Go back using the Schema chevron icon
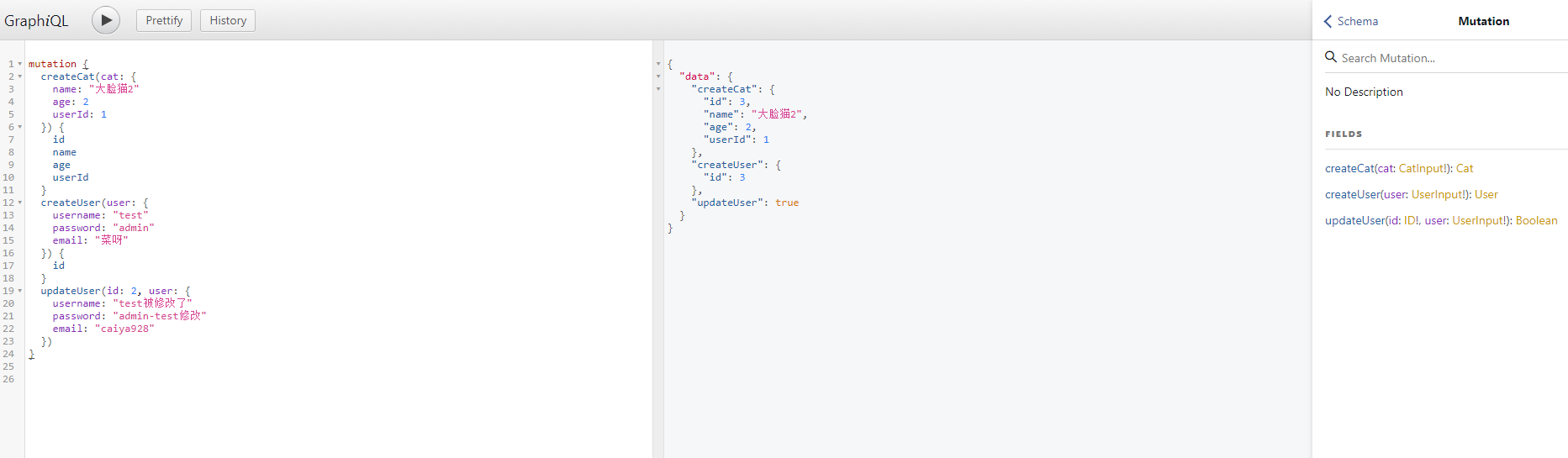This screenshot has height=458, width=1568. [x=1328, y=21]
